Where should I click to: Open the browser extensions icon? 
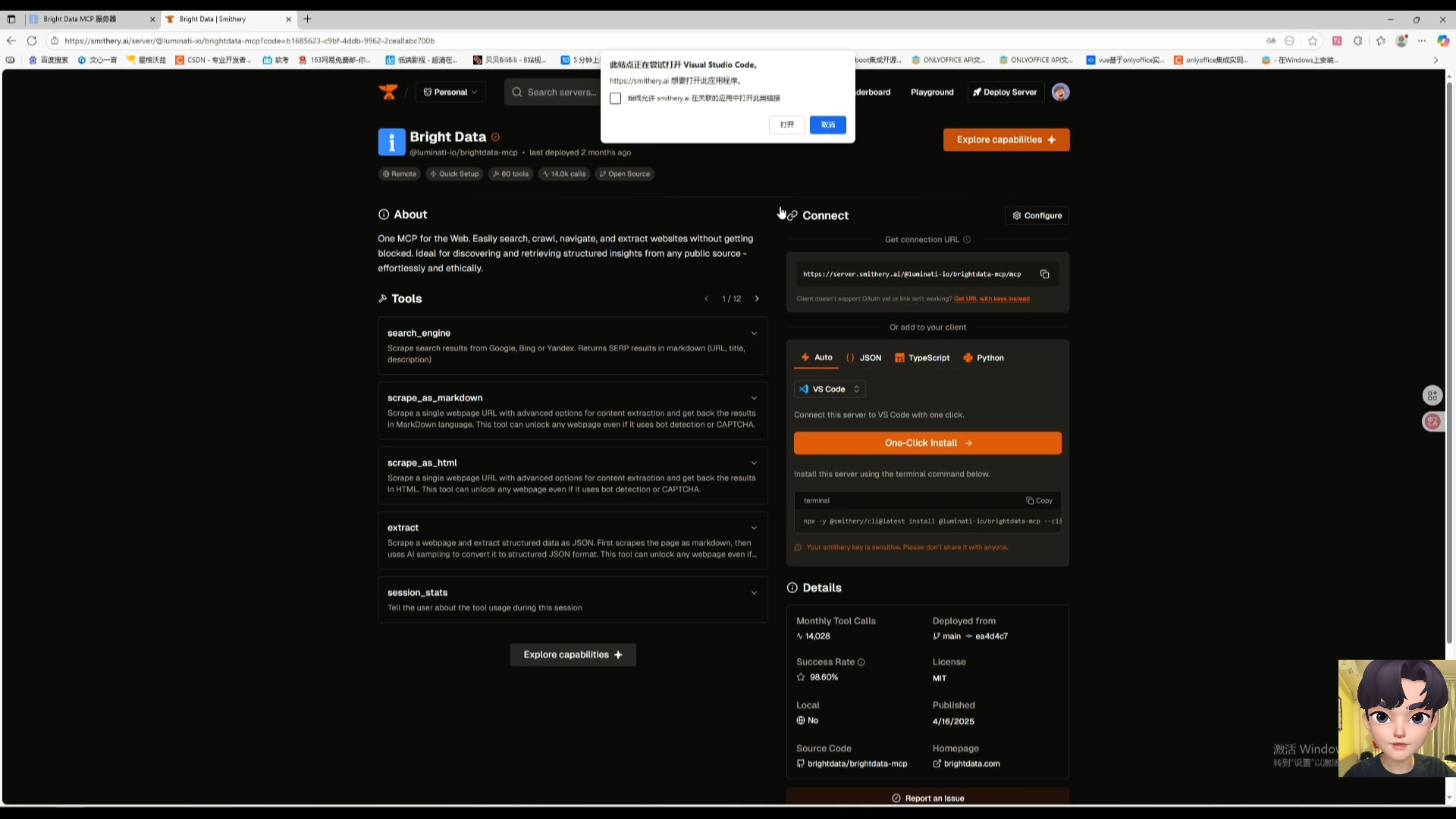(x=1357, y=41)
